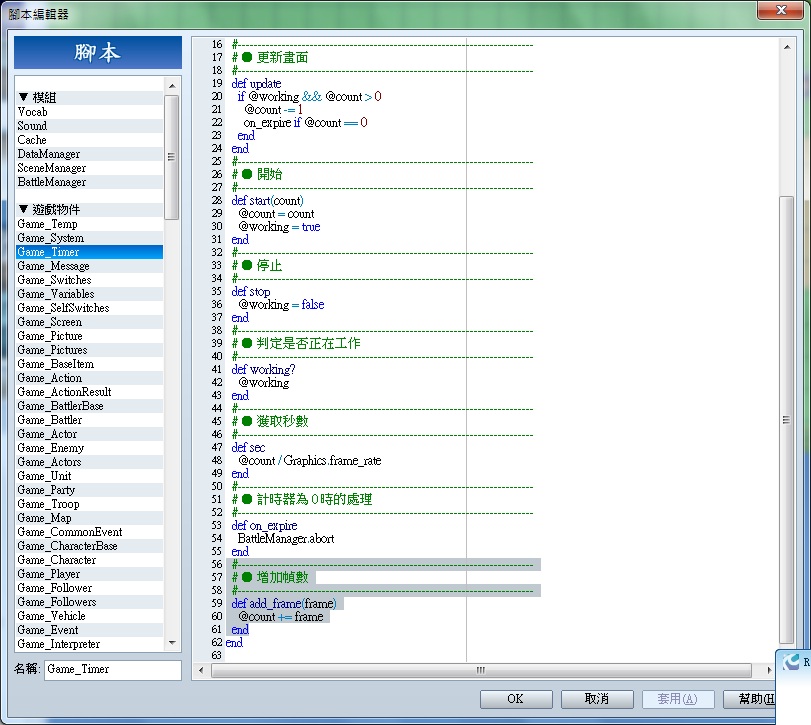Select the Game_Actor script

pyautogui.click(x=89, y=434)
